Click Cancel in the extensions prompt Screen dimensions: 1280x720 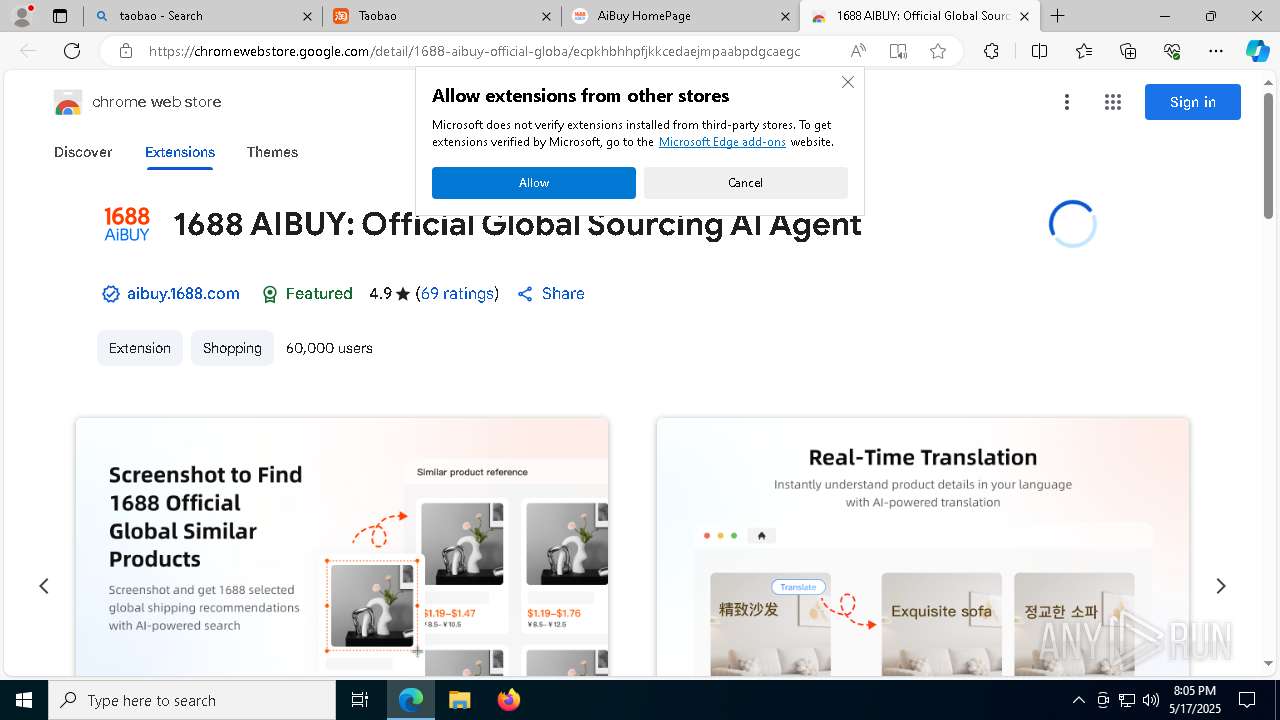(746, 183)
